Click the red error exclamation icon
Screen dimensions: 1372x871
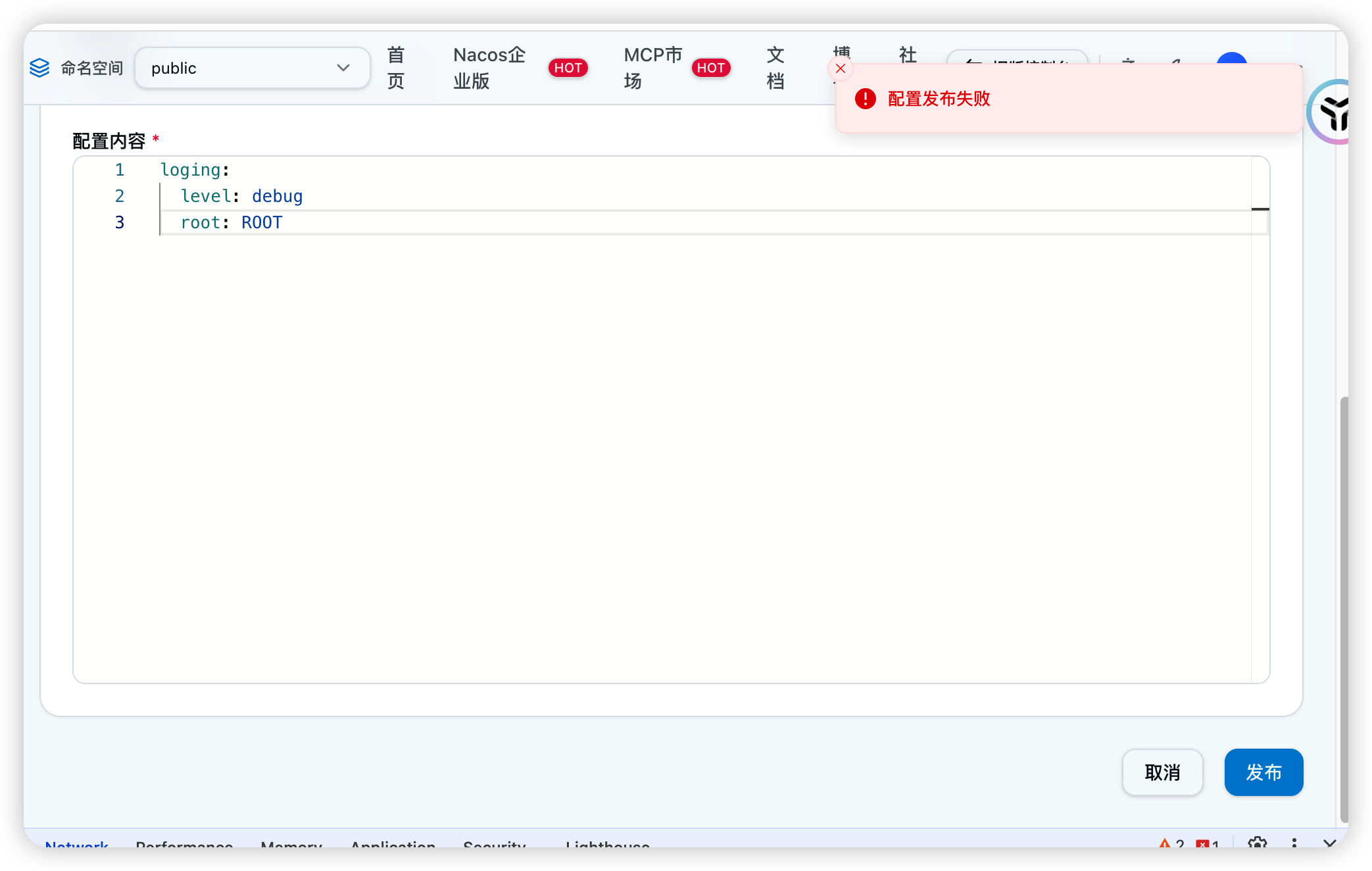pyautogui.click(x=865, y=99)
